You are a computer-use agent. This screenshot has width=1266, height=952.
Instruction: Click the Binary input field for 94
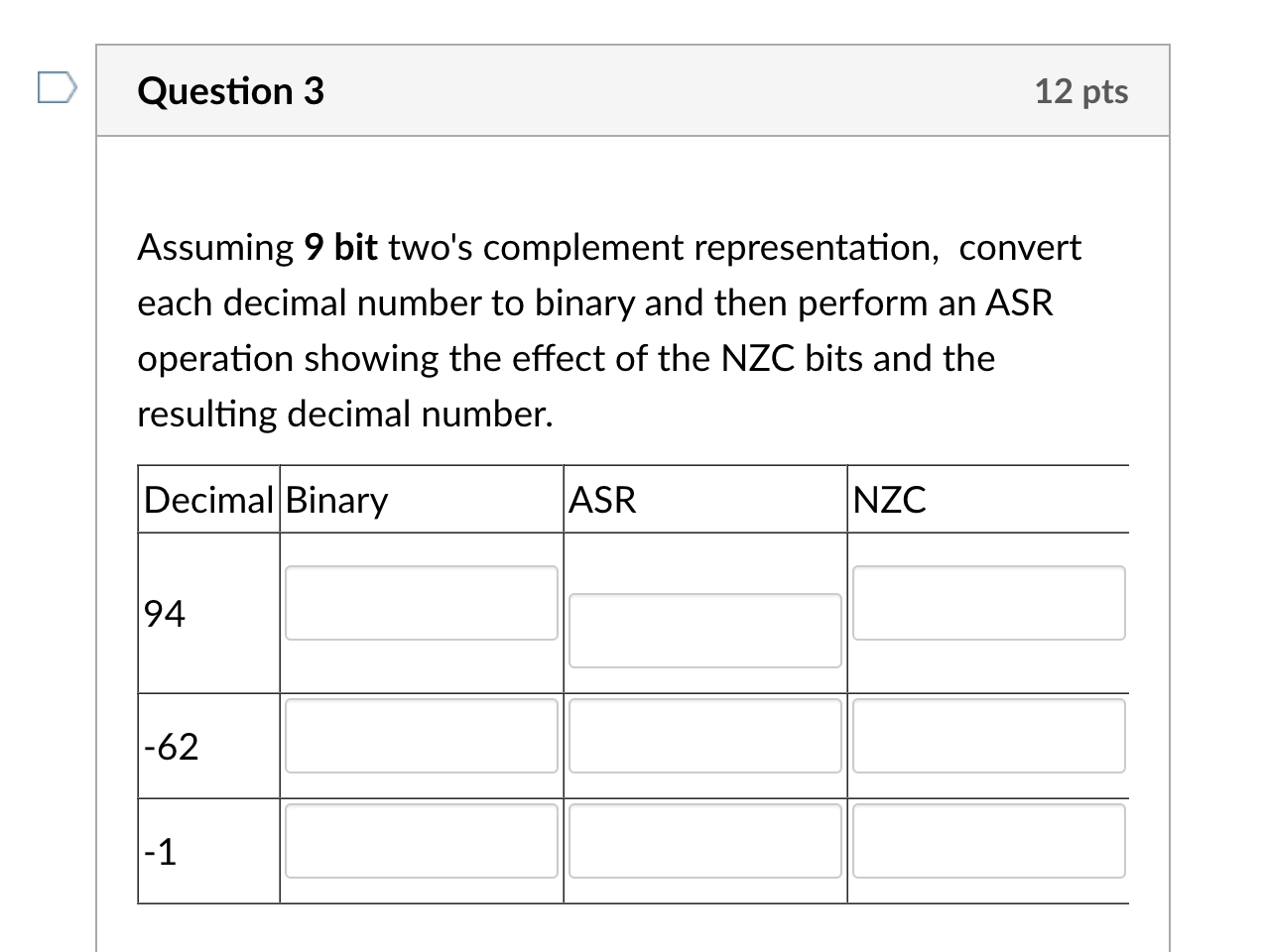(421, 603)
